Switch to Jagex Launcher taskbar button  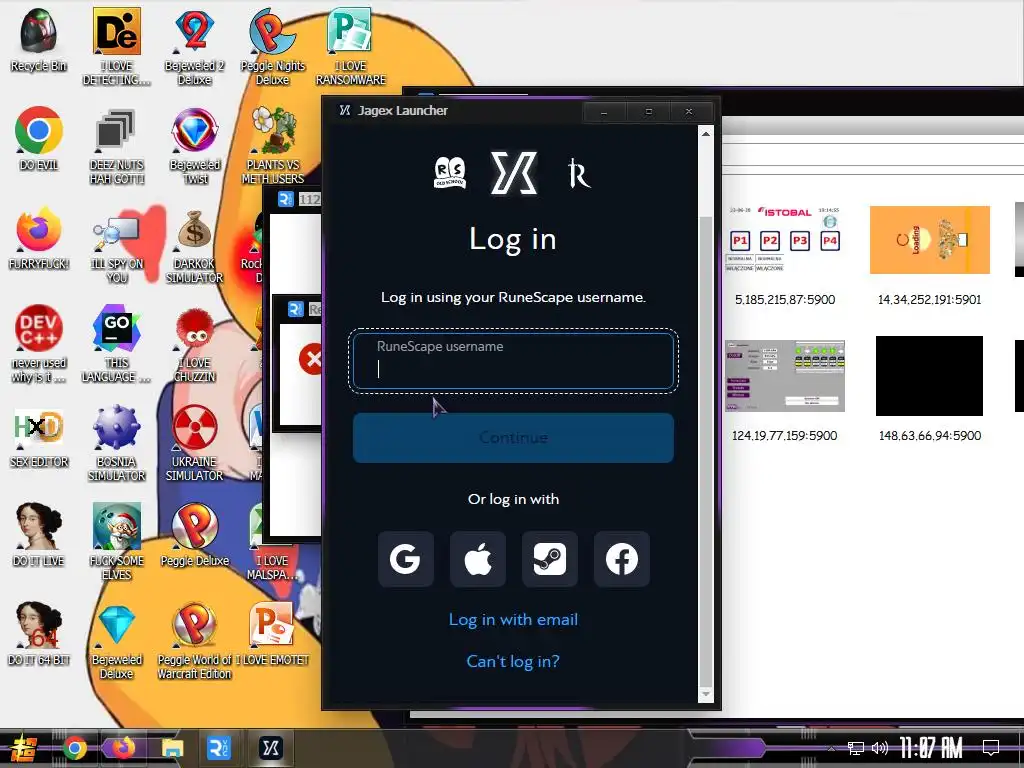(x=271, y=748)
